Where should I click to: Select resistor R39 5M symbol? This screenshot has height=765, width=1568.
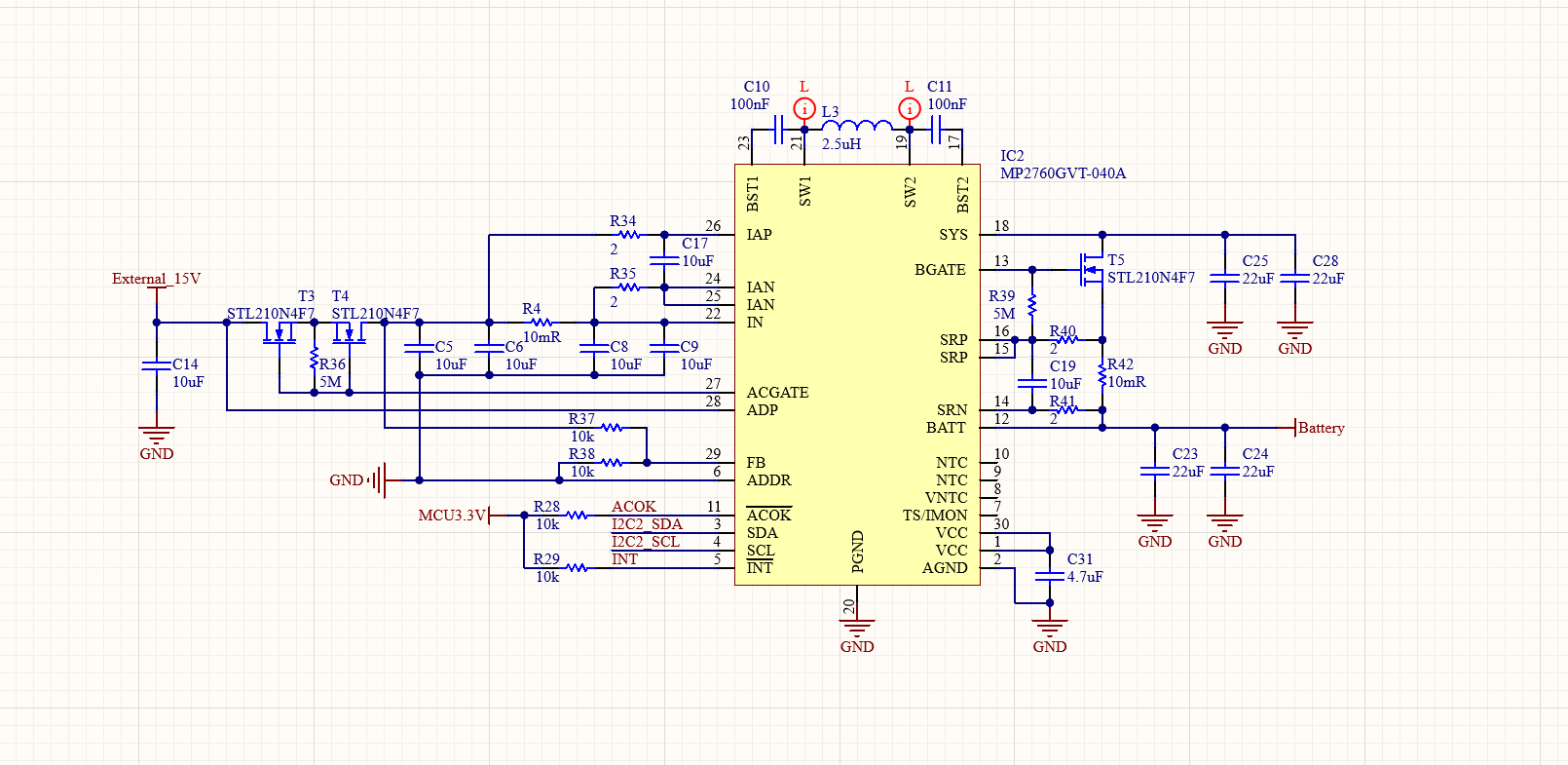[1032, 305]
